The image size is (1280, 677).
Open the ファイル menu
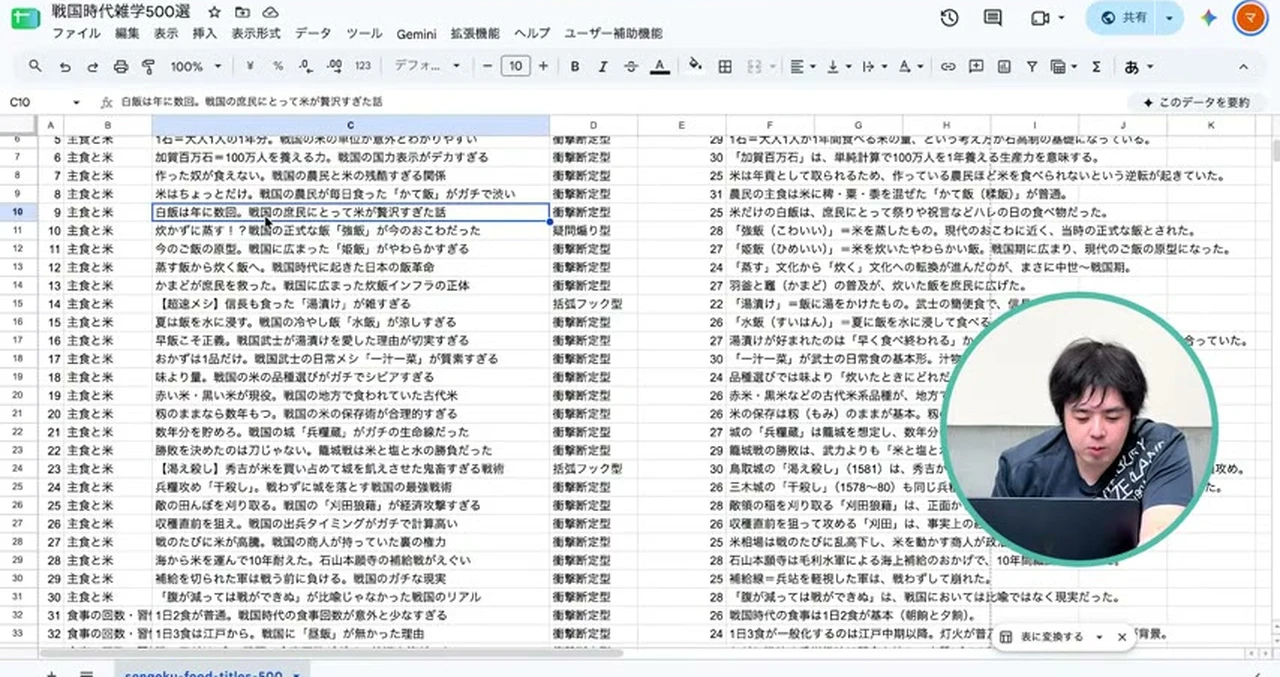coord(76,33)
